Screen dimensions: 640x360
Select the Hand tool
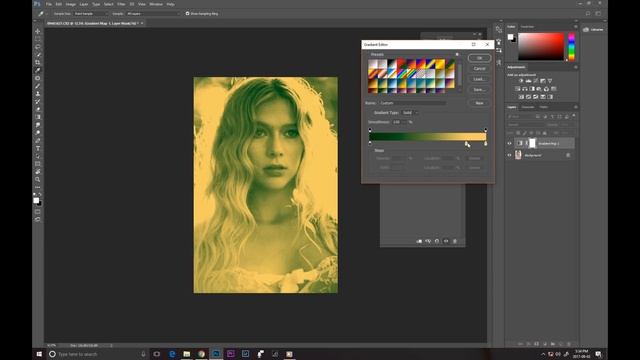38,171
